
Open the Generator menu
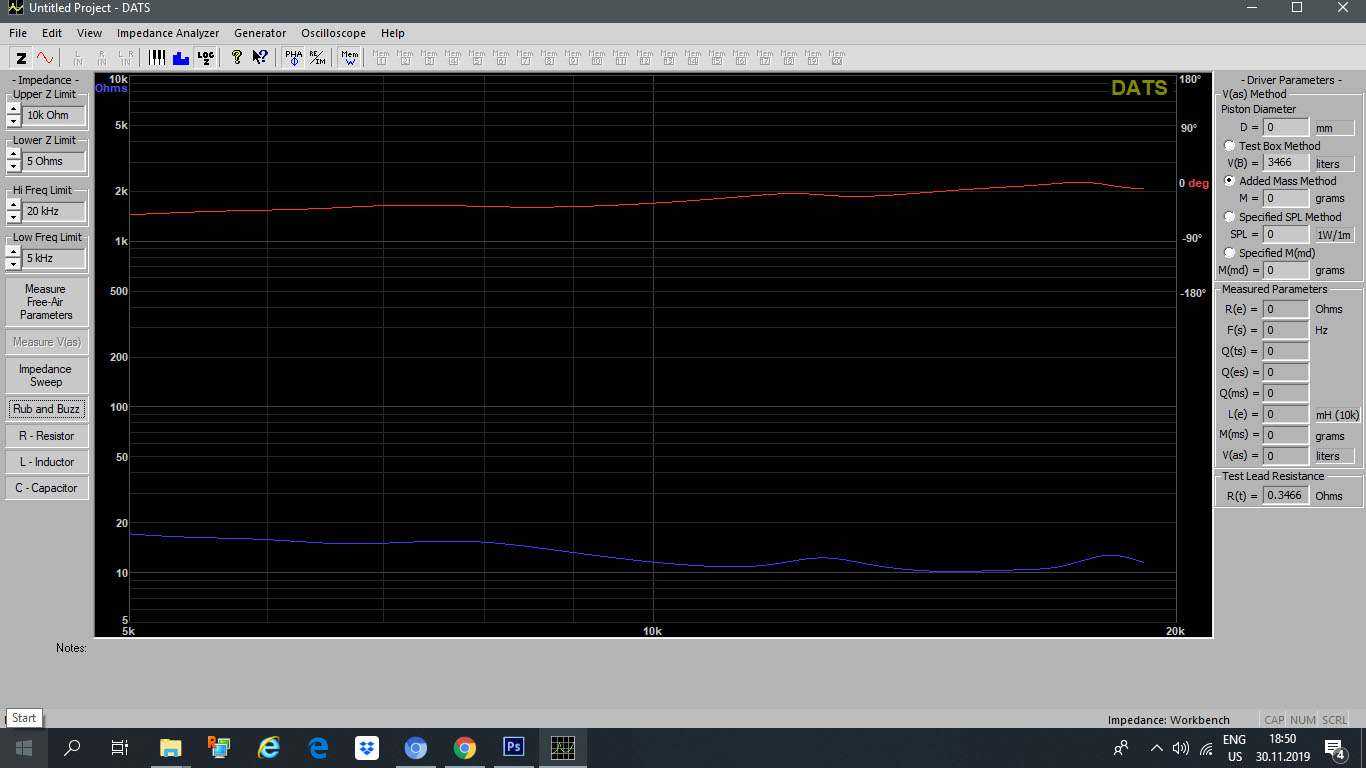pyautogui.click(x=260, y=33)
